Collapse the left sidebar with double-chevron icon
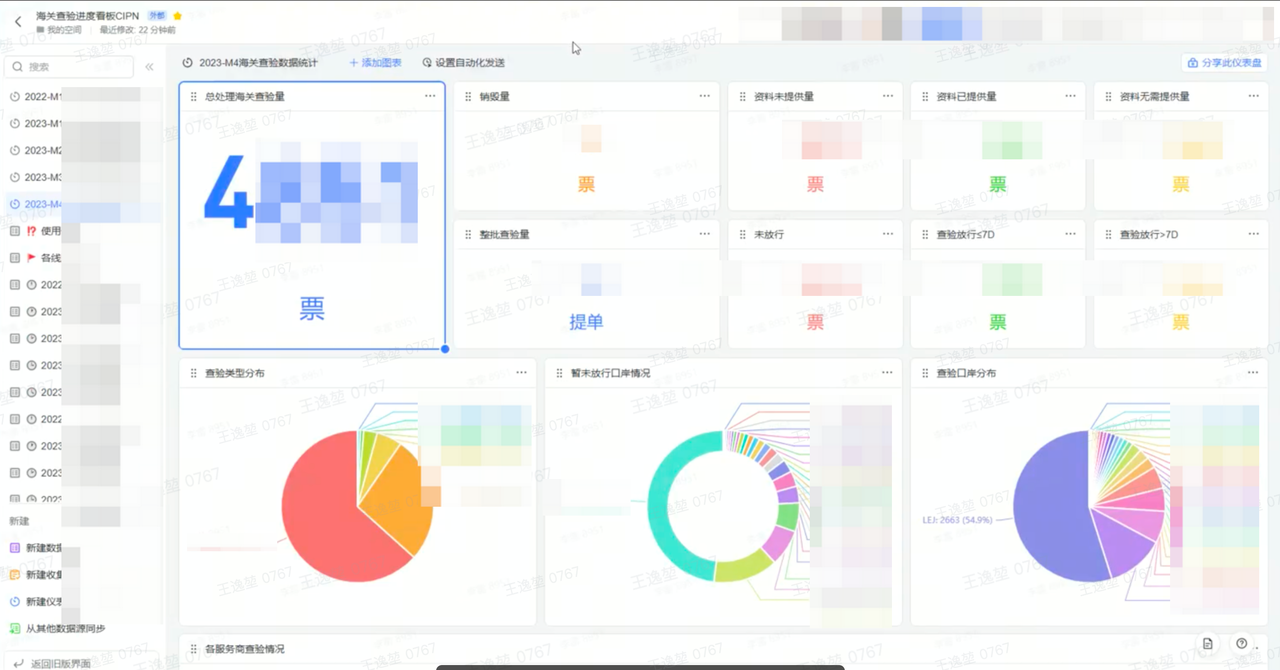1280x670 pixels. (x=149, y=67)
